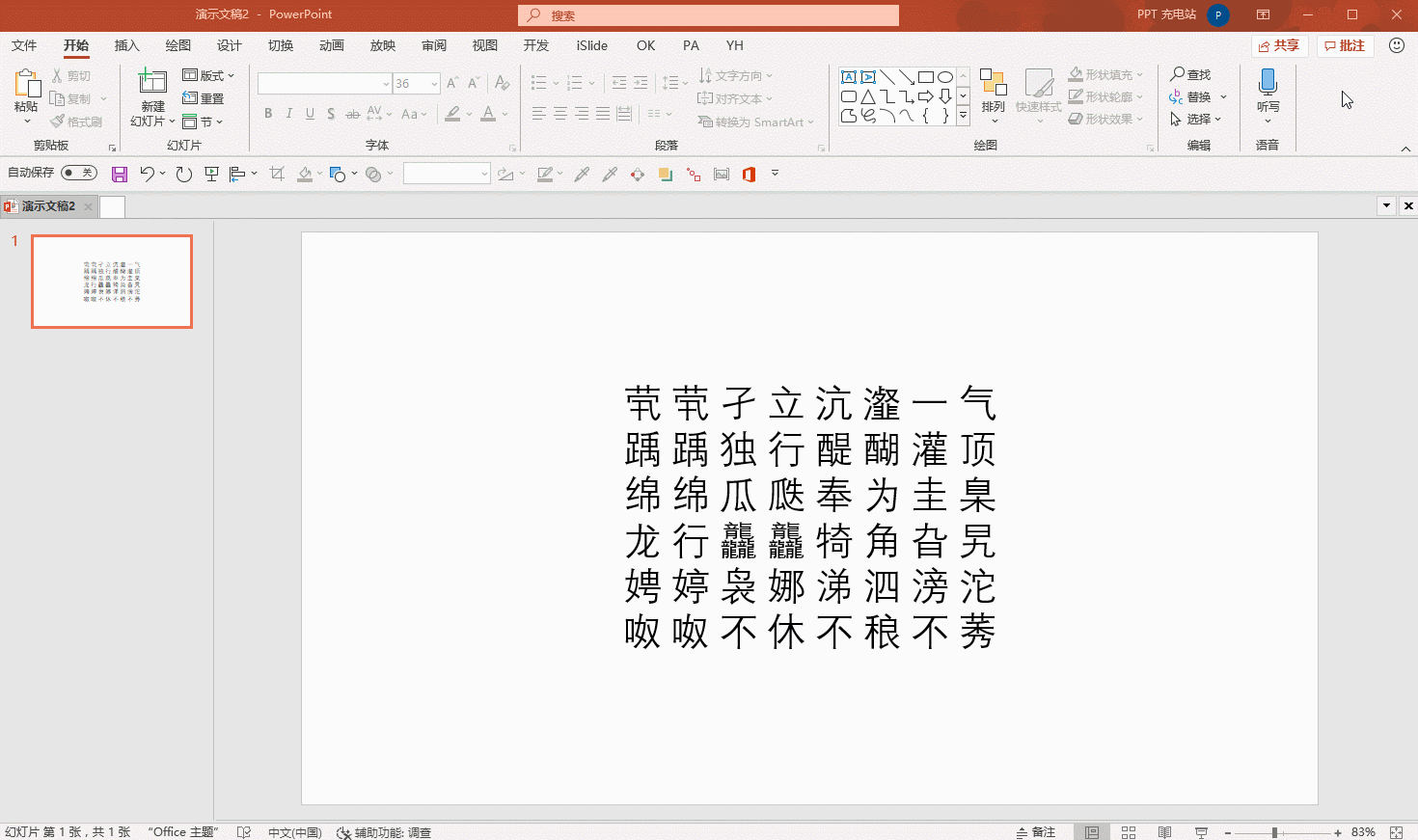Toggle the Notes (备注) pane
Image resolution: width=1418 pixels, height=840 pixels.
(x=1035, y=832)
